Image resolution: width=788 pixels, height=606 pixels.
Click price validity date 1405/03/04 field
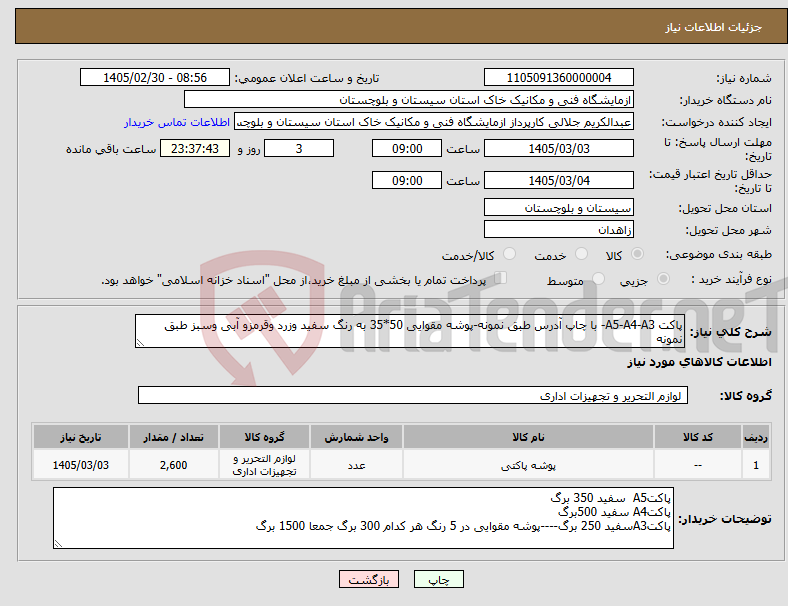(x=558, y=180)
